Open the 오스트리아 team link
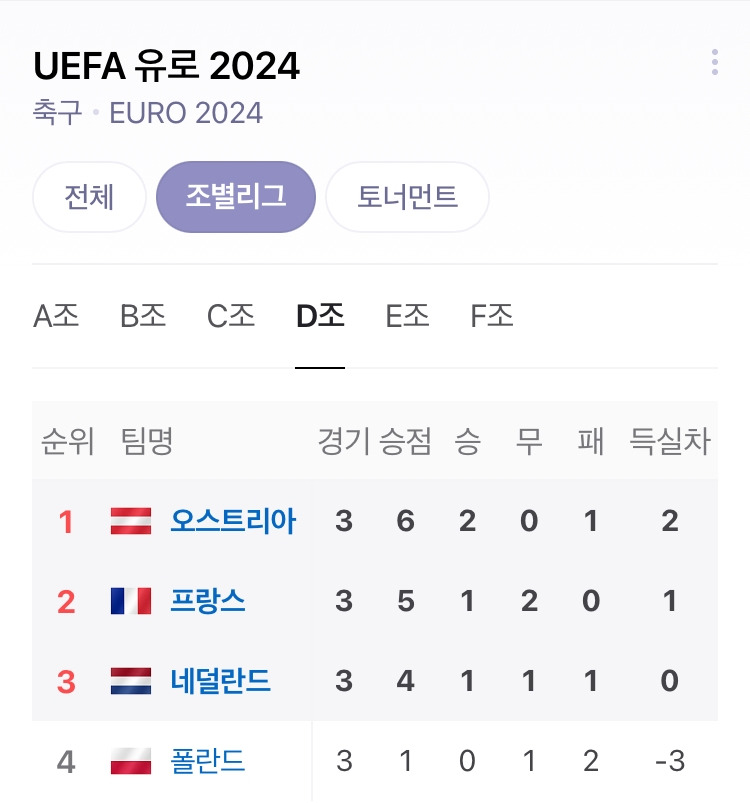This screenshot has height=803, width=750. coord(233,521)
